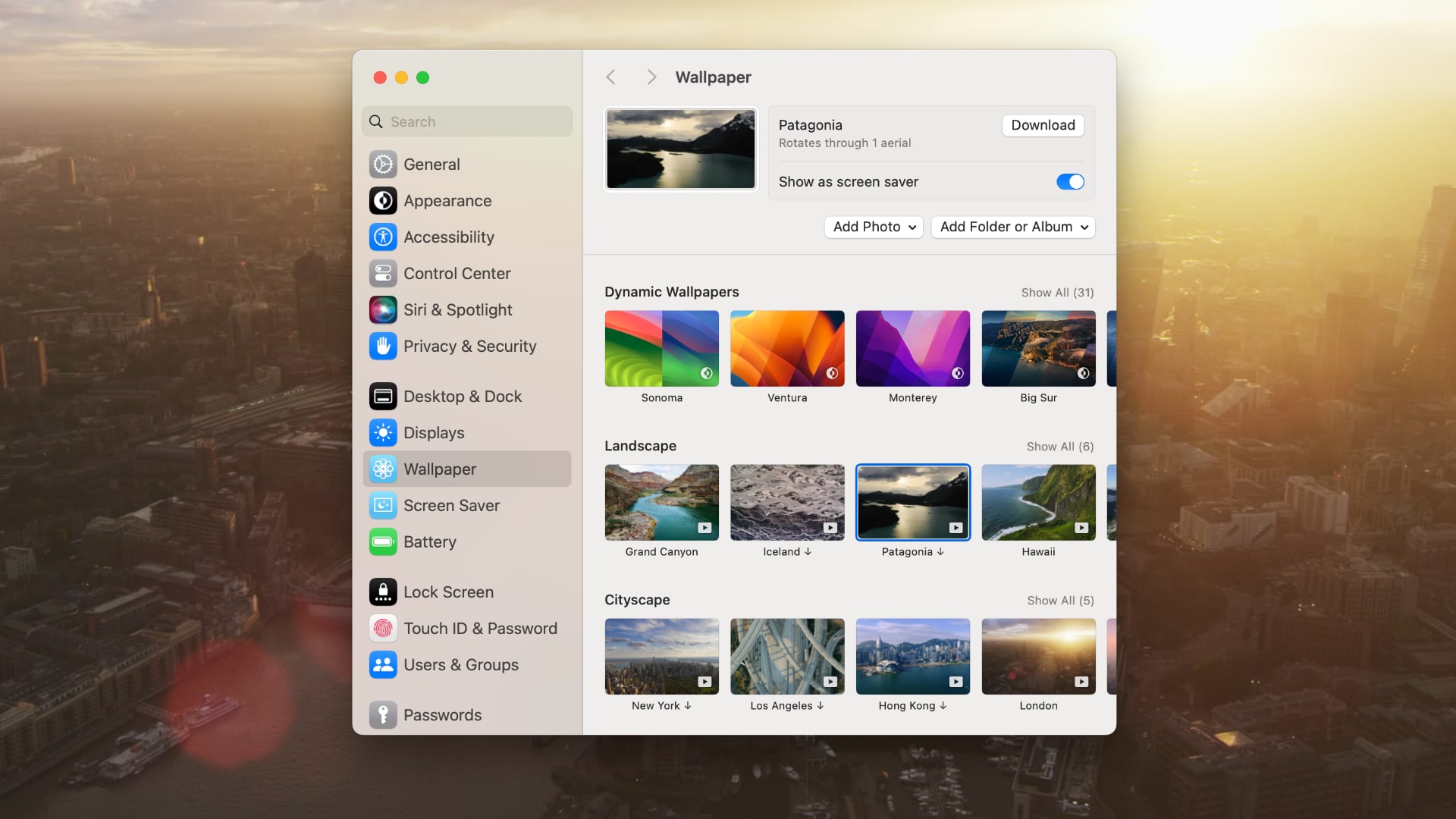Click the Users & Groups icon
Screen dimensions: 1456x819
pyautogui.click(x=383, y=665)
